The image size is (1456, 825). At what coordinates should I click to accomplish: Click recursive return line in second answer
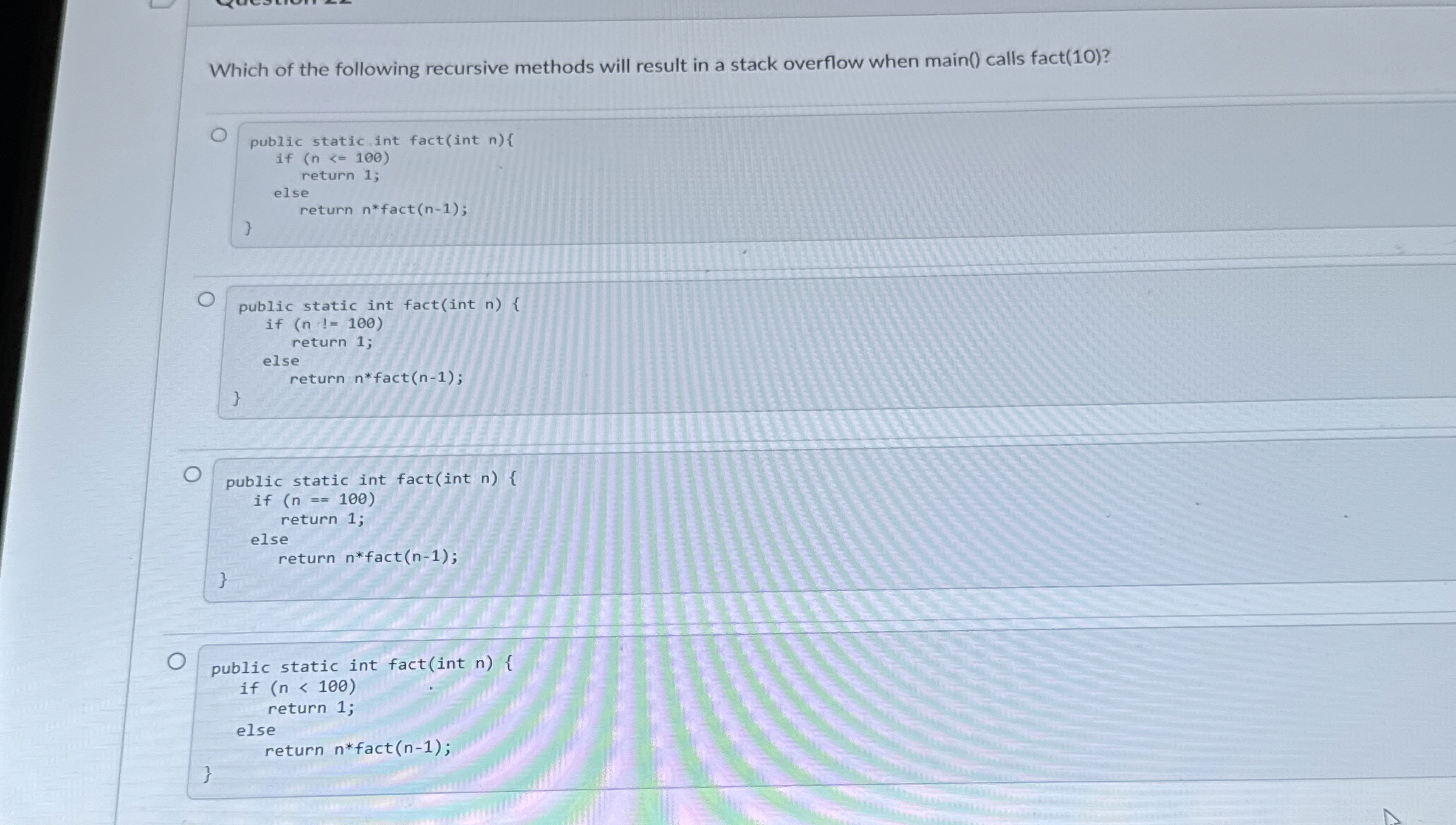[x=376, y=378]
